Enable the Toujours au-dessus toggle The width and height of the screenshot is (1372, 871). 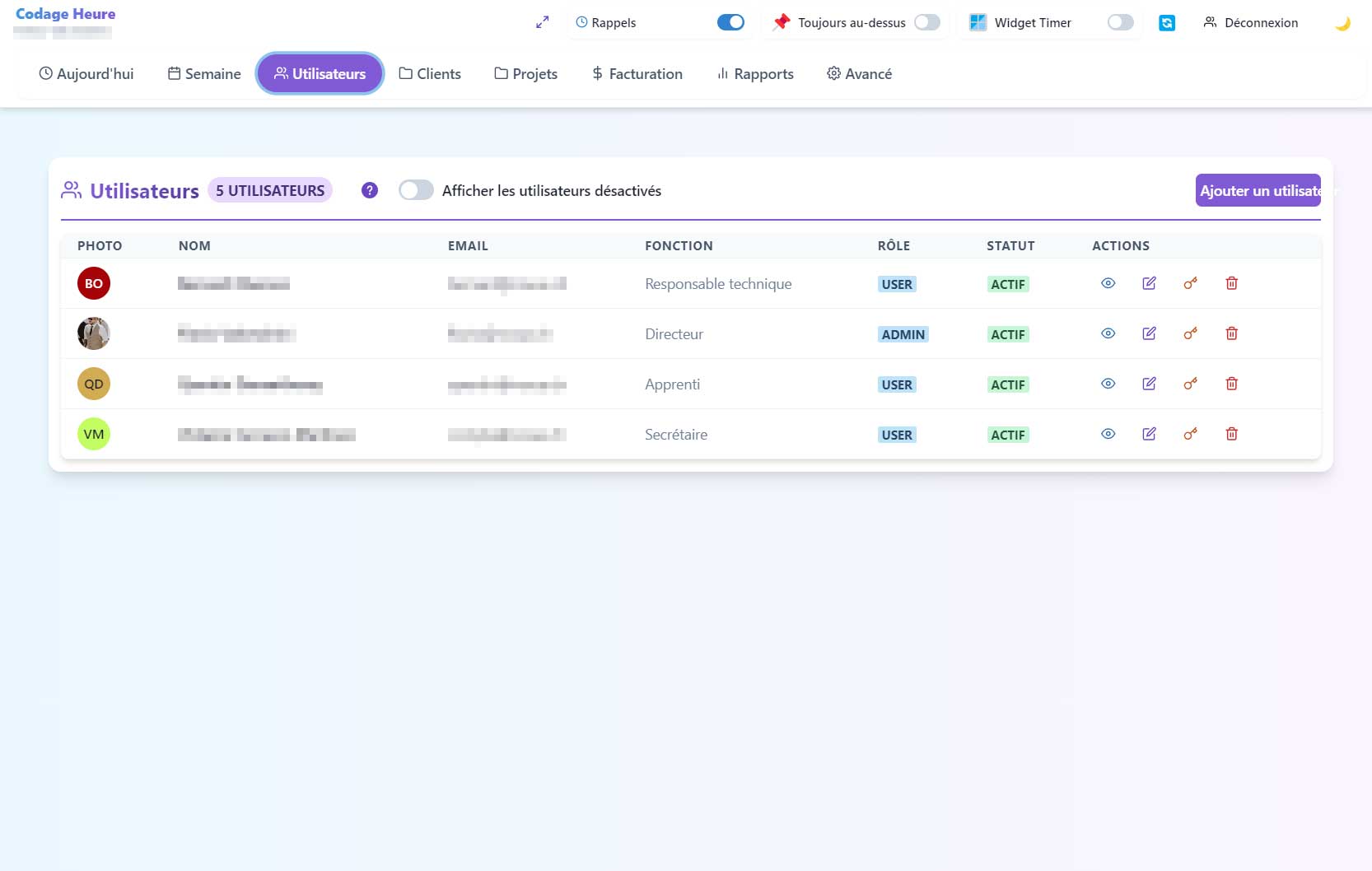(926, 22)
